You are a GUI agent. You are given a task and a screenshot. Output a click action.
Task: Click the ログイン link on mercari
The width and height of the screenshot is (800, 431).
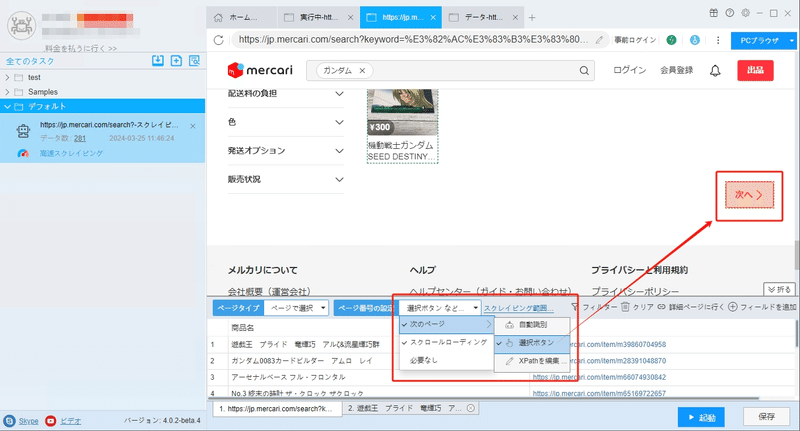[630, 70]
